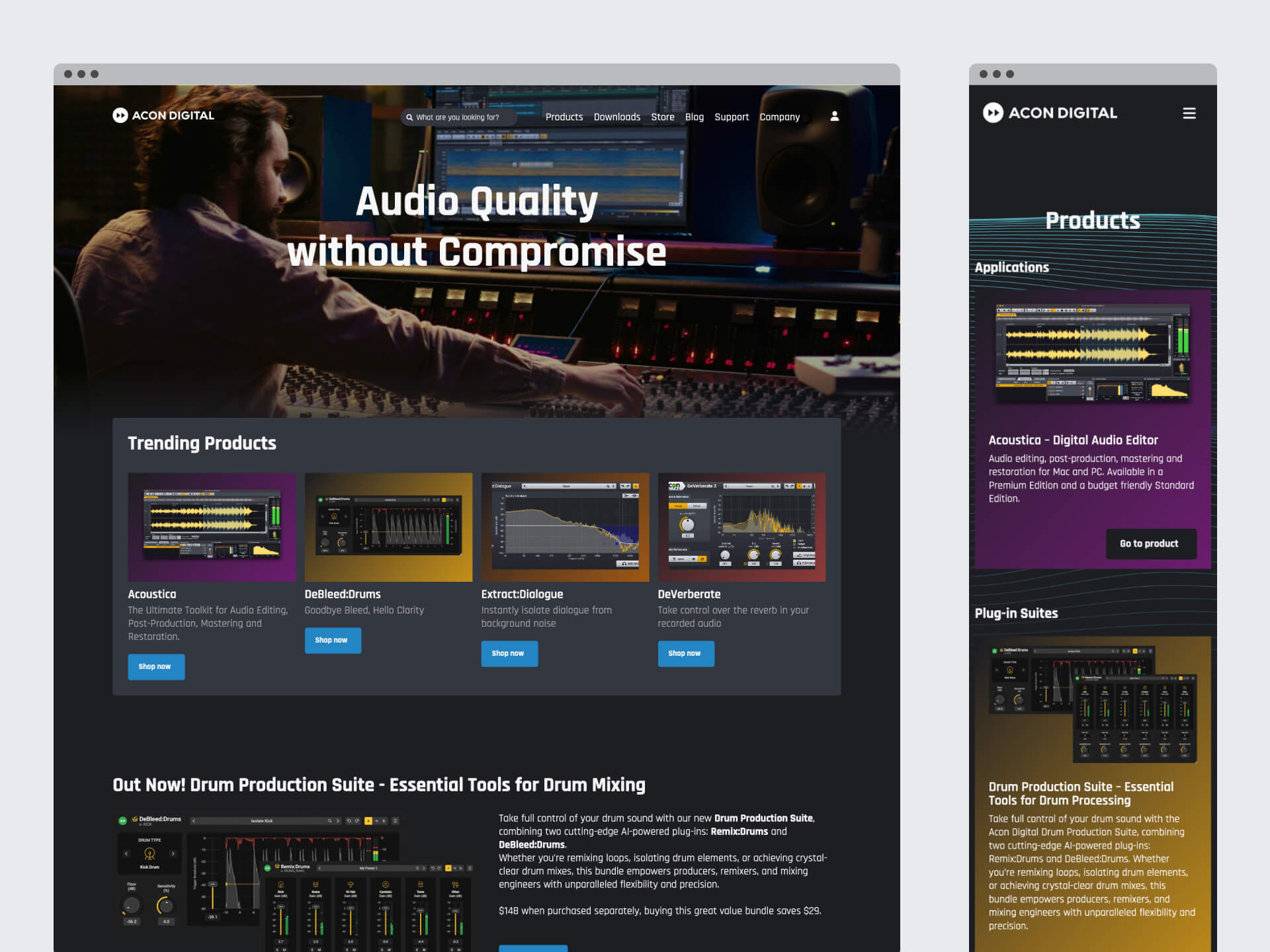This screenshot has height=952, width=1270.
Task: Click the DeBleed:Drums product title
Action: pyautogui.click(x=343, y=594)
